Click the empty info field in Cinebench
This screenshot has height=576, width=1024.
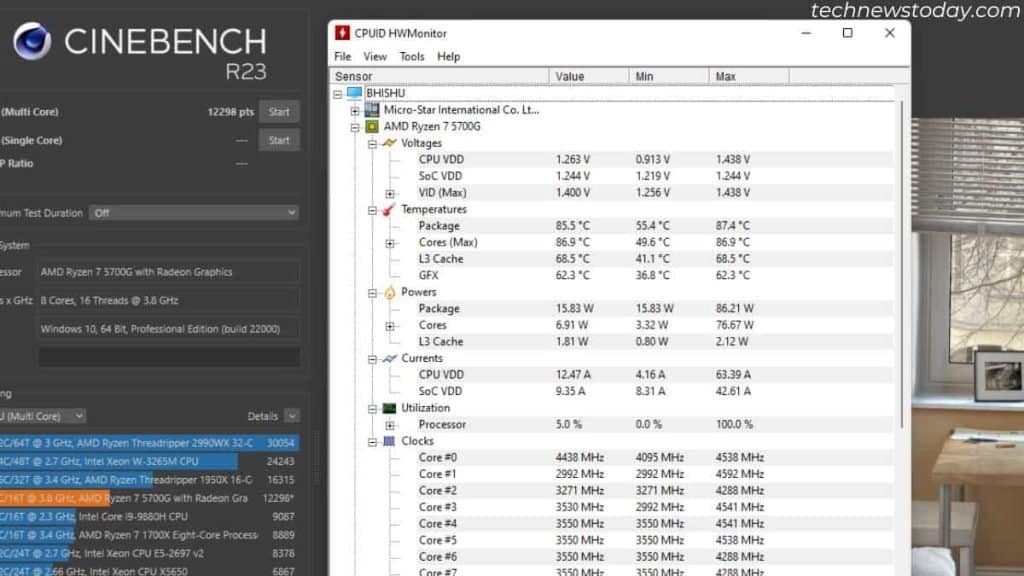click(169, 357)
